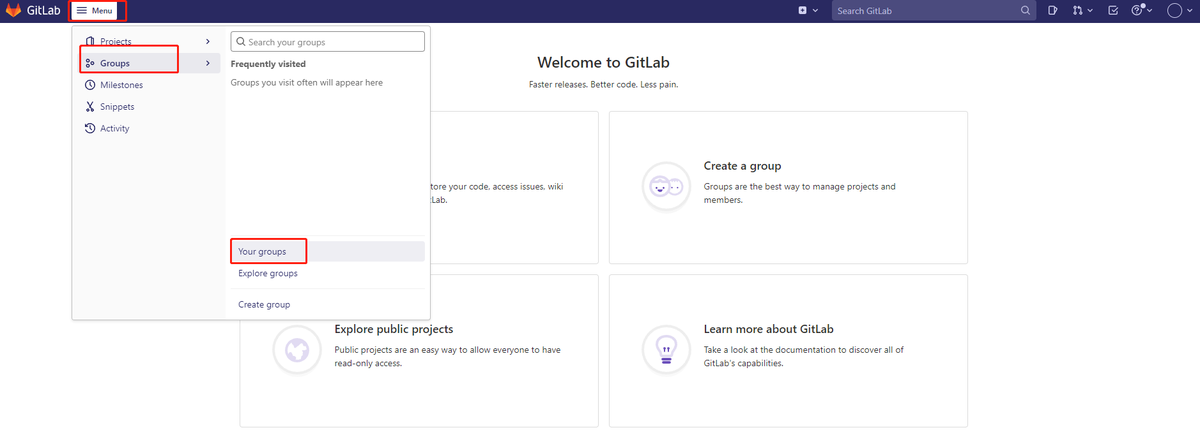
Task: Focus the Search your groups field
Action: point(328,42)
